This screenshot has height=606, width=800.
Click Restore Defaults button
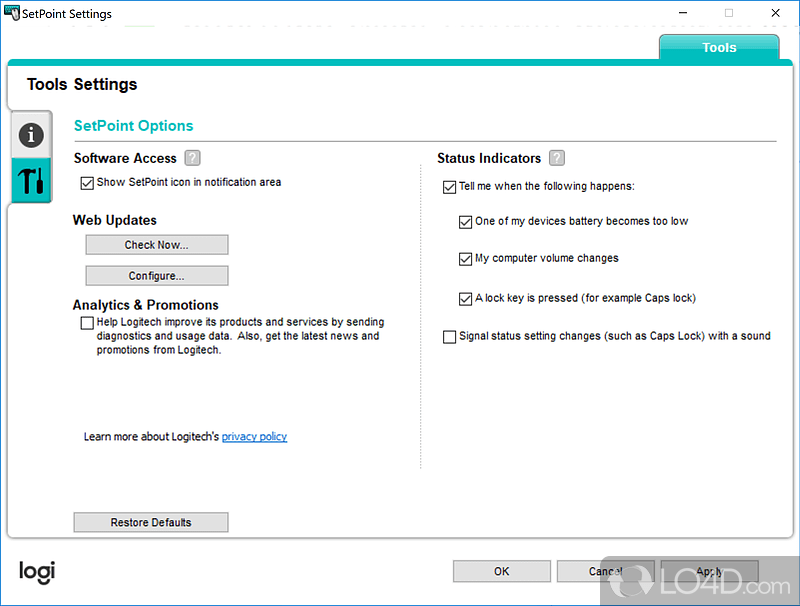151,522
